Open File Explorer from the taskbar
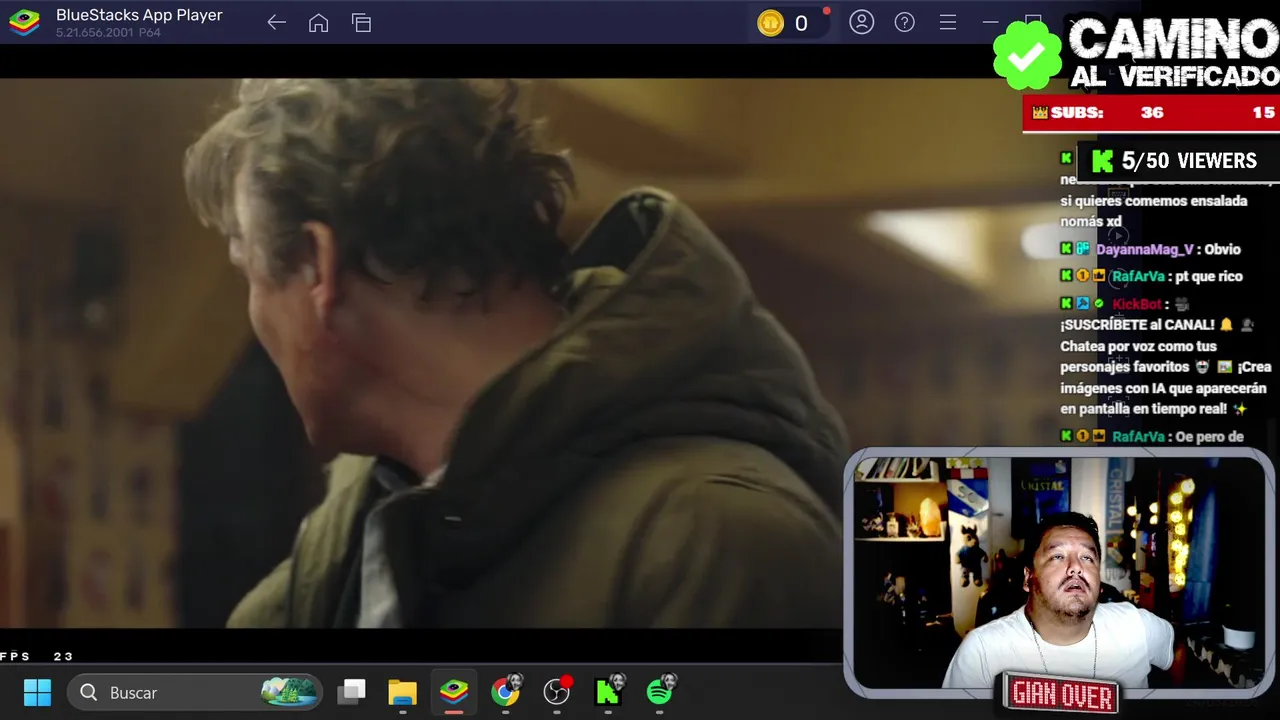The width and height of the screenshot is (1280, 720). (402, 692)
